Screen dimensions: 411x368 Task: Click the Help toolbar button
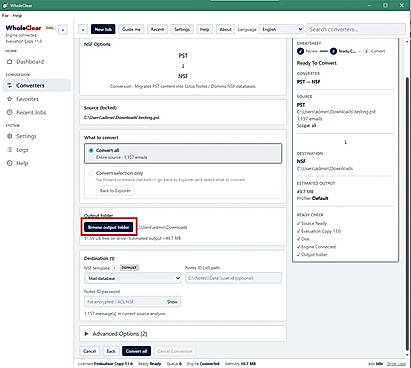pyautogui.click(x=204, y=29)
